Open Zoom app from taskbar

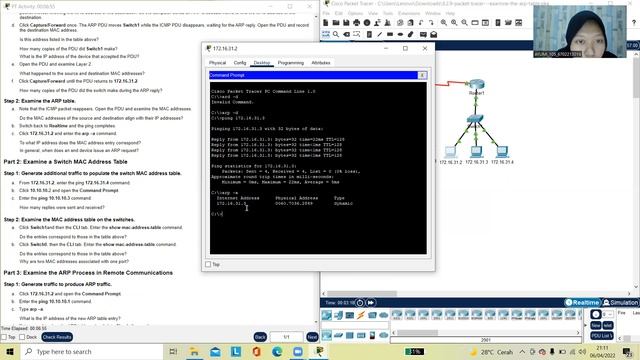298,352
